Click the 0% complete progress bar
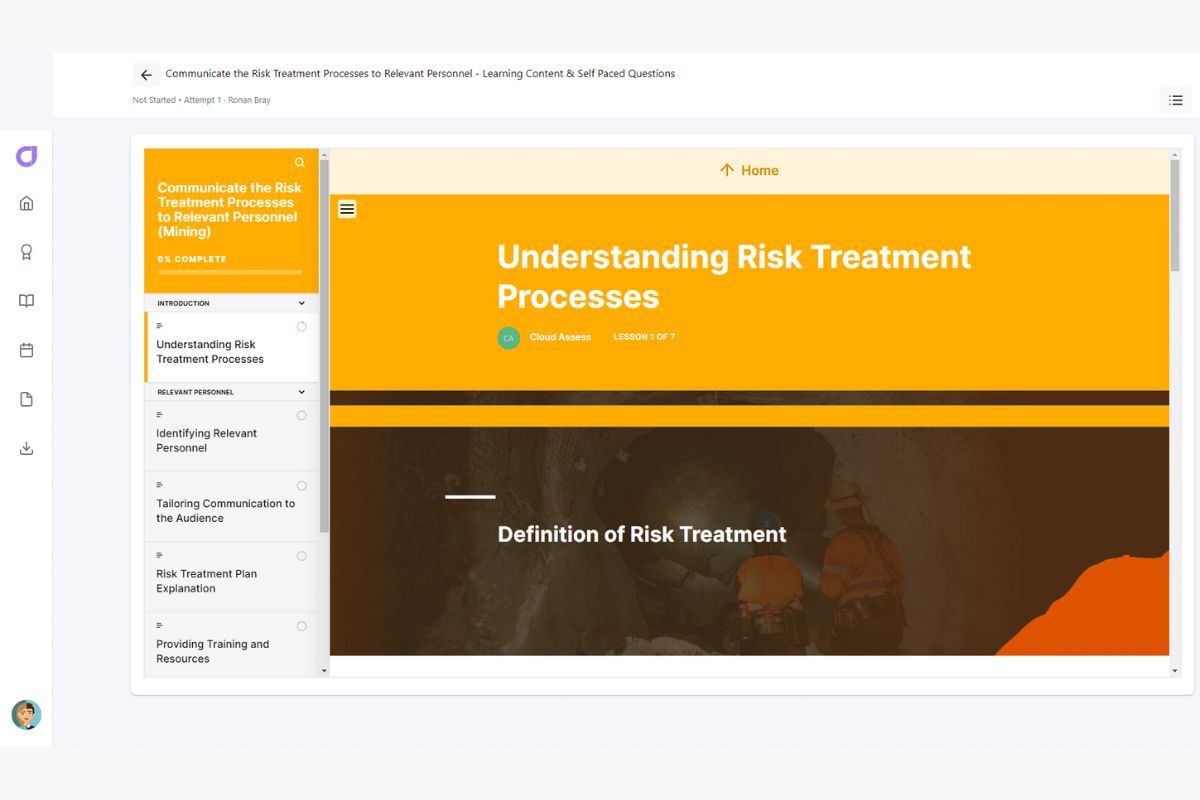 click(x=230, y=272)
